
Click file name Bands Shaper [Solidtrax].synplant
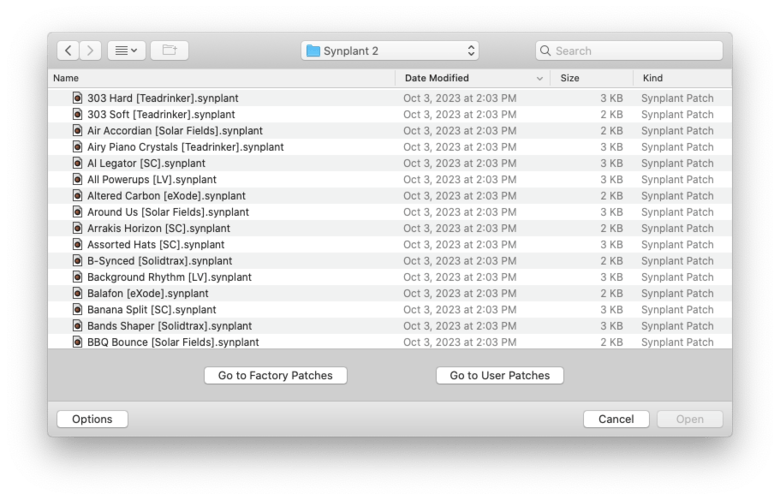click(170, 325)
